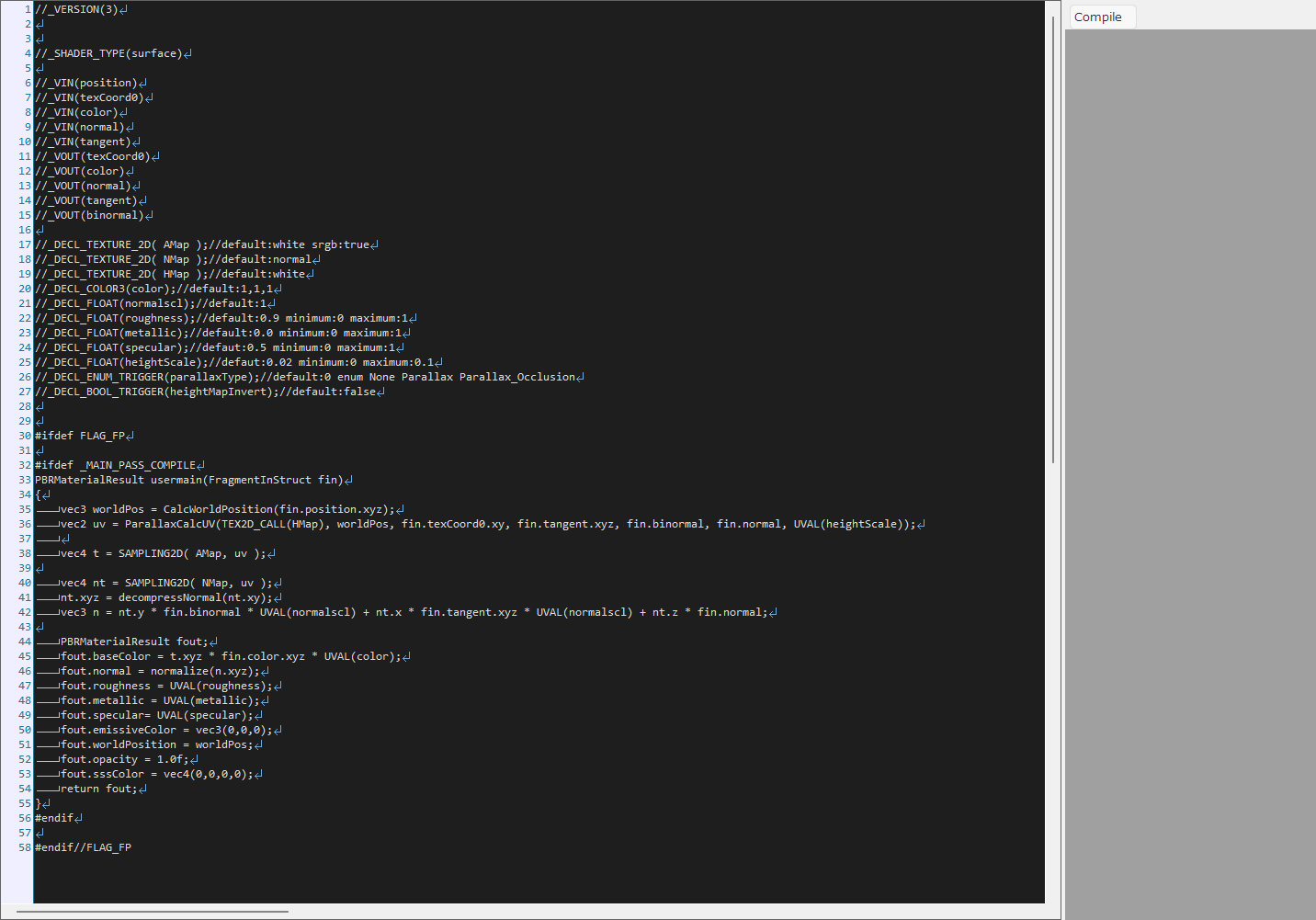
Task: Click the fout.baseColor assignment line
Action: coord(230,656)
